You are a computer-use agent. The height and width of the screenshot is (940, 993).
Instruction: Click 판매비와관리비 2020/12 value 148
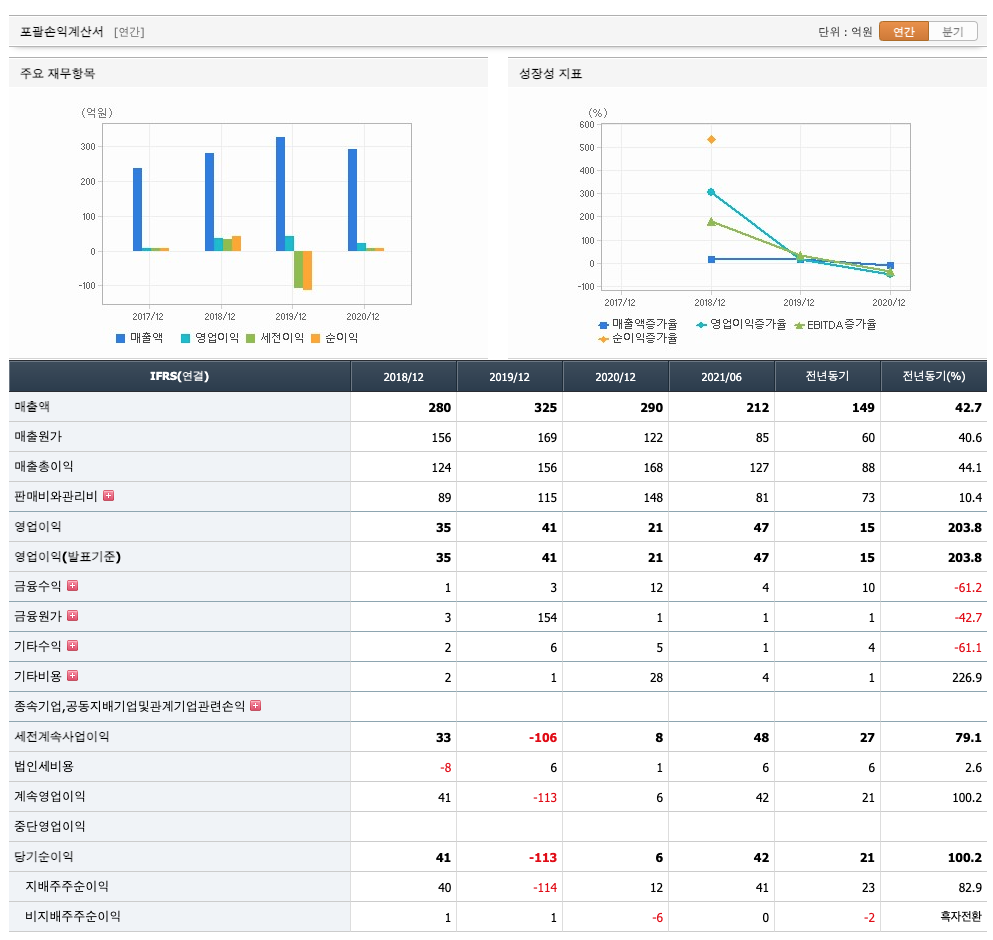[x=653, y=497]
